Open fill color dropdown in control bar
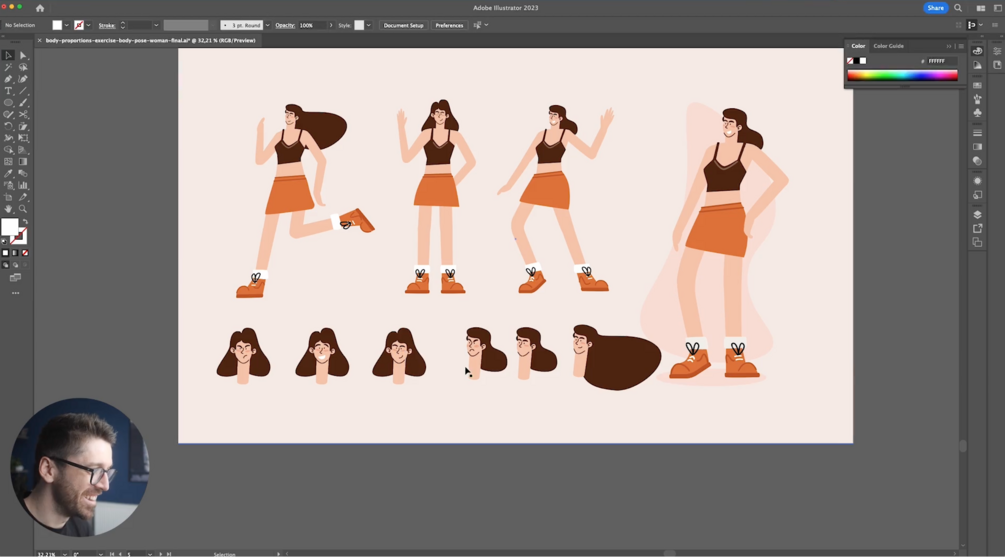1005x557 pixels. 67,26
